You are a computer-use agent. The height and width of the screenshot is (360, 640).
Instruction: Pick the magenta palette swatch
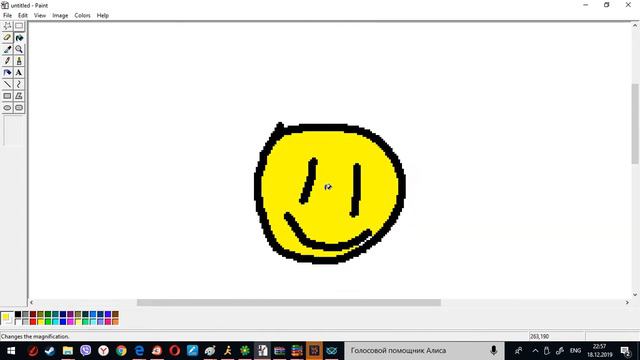click(x=70, y=322)
